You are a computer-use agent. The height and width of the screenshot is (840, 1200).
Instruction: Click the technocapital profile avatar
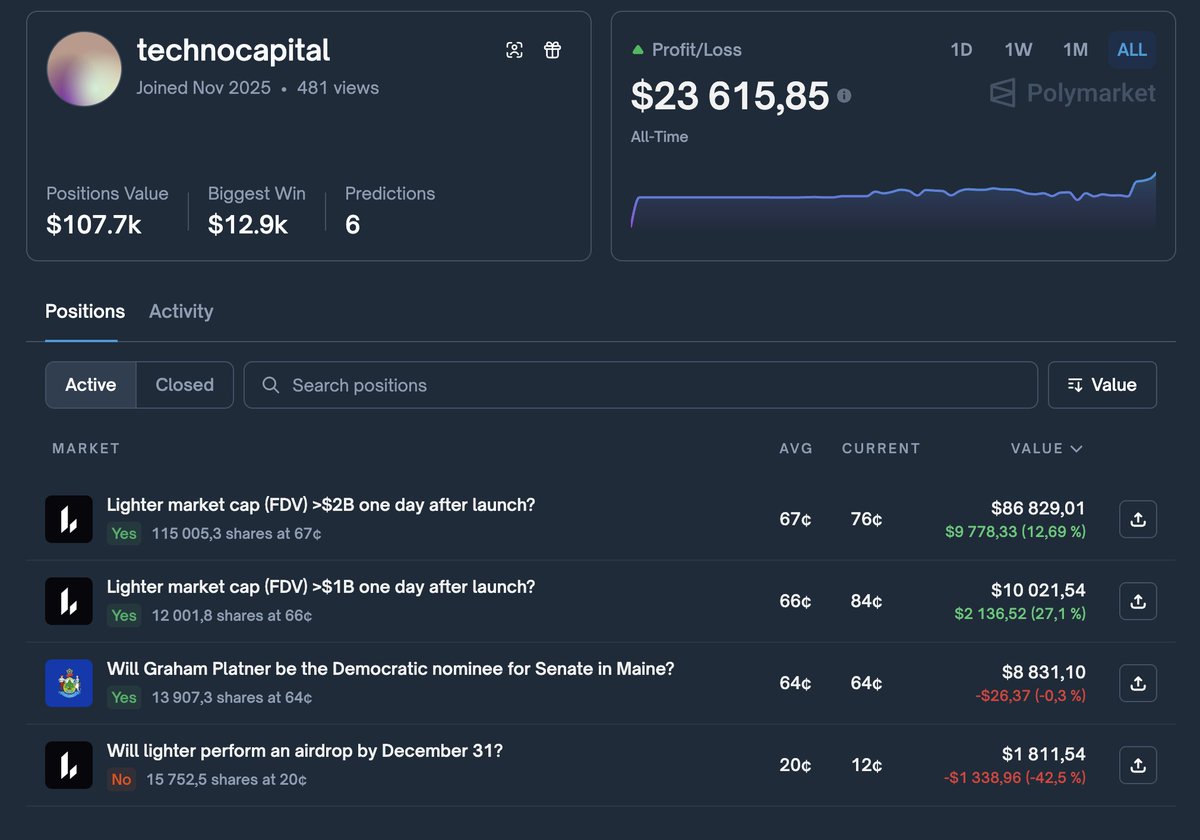[84, 68]
